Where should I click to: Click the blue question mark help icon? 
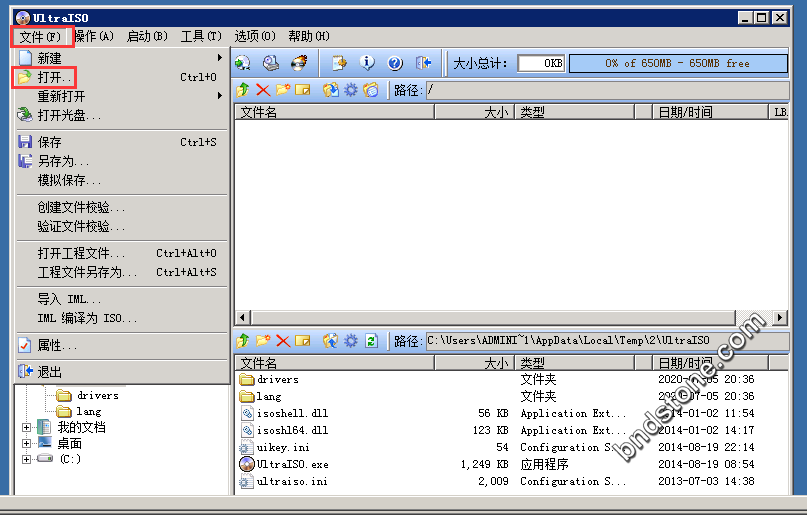click(x=395, y=63)
